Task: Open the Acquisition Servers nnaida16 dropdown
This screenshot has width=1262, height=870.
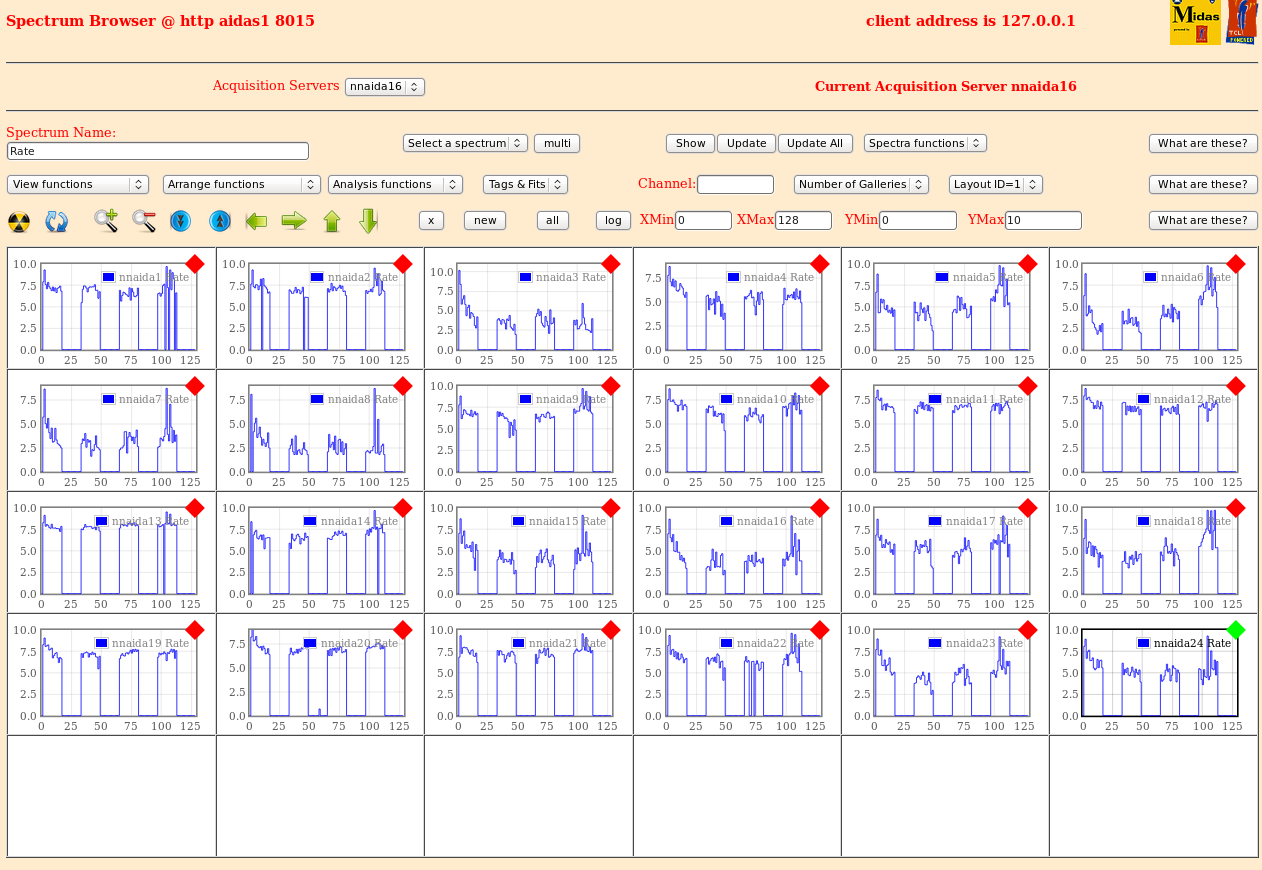Action: 385,87
